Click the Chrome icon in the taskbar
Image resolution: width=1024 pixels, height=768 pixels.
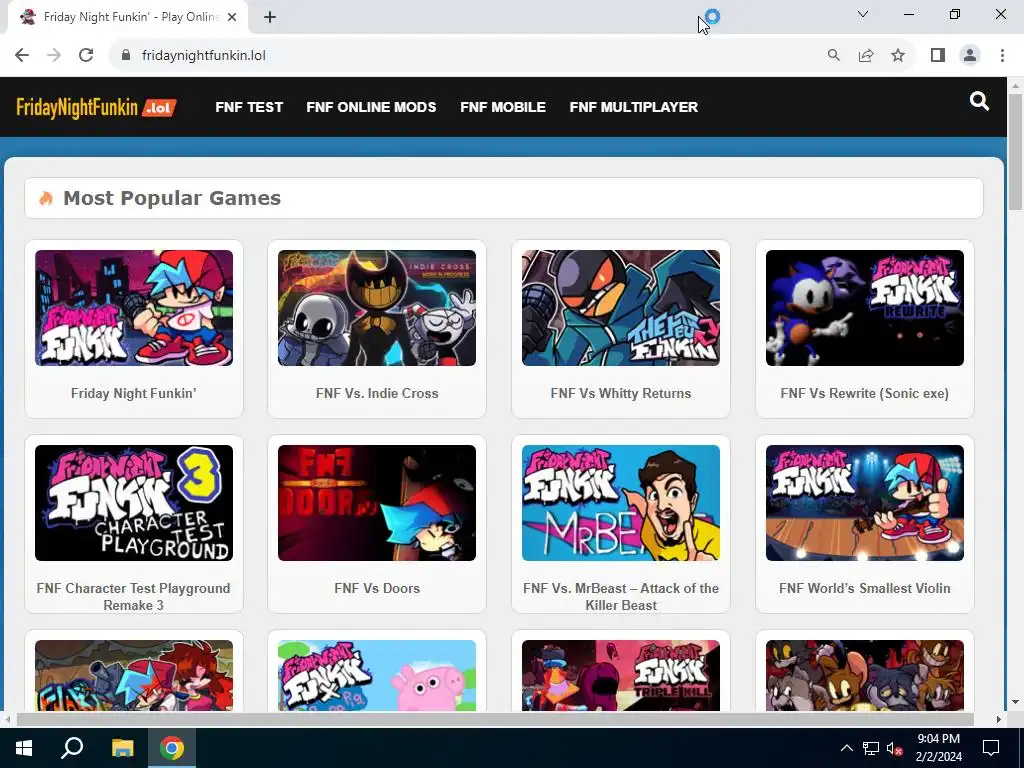pos(172,748)
